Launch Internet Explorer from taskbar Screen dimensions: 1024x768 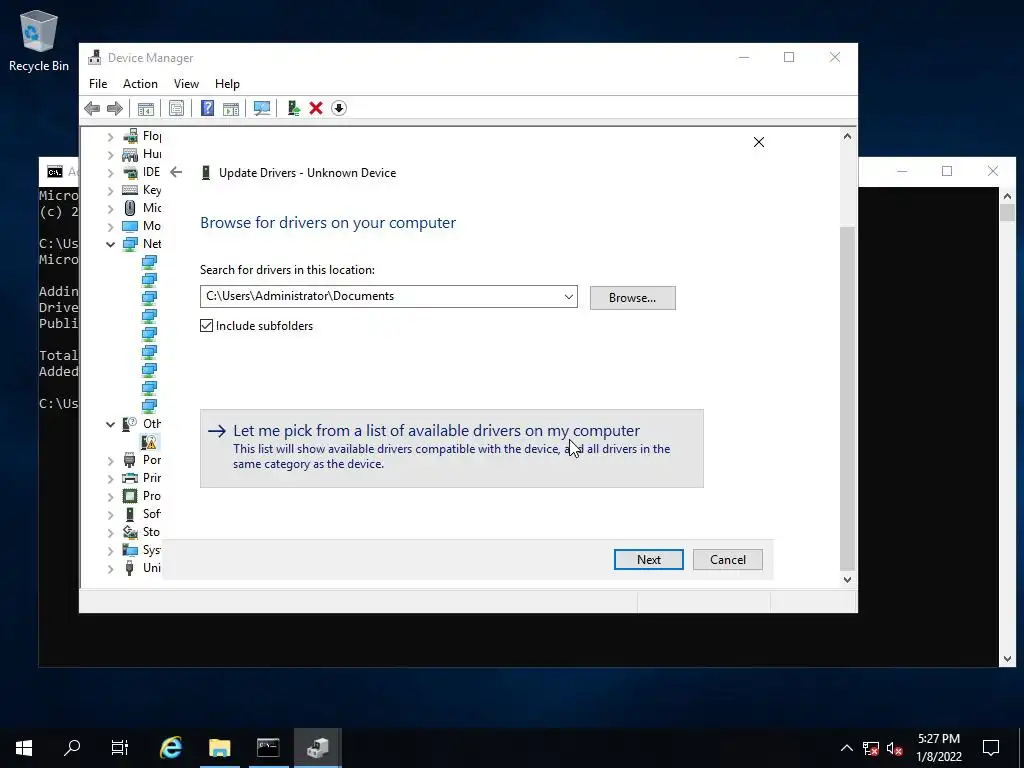(x=171, y=748)
